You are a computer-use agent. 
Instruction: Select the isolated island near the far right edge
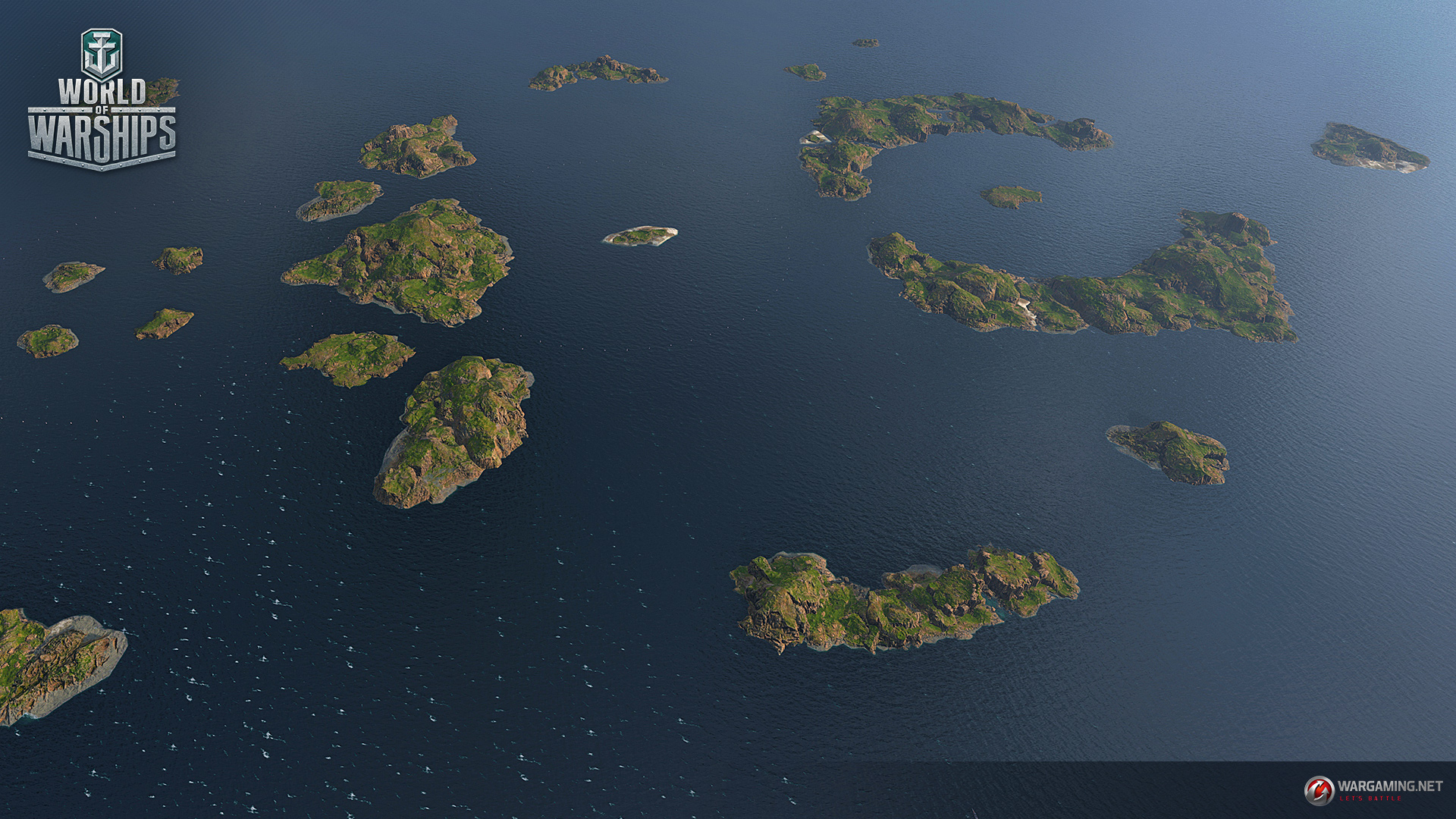1367,148
